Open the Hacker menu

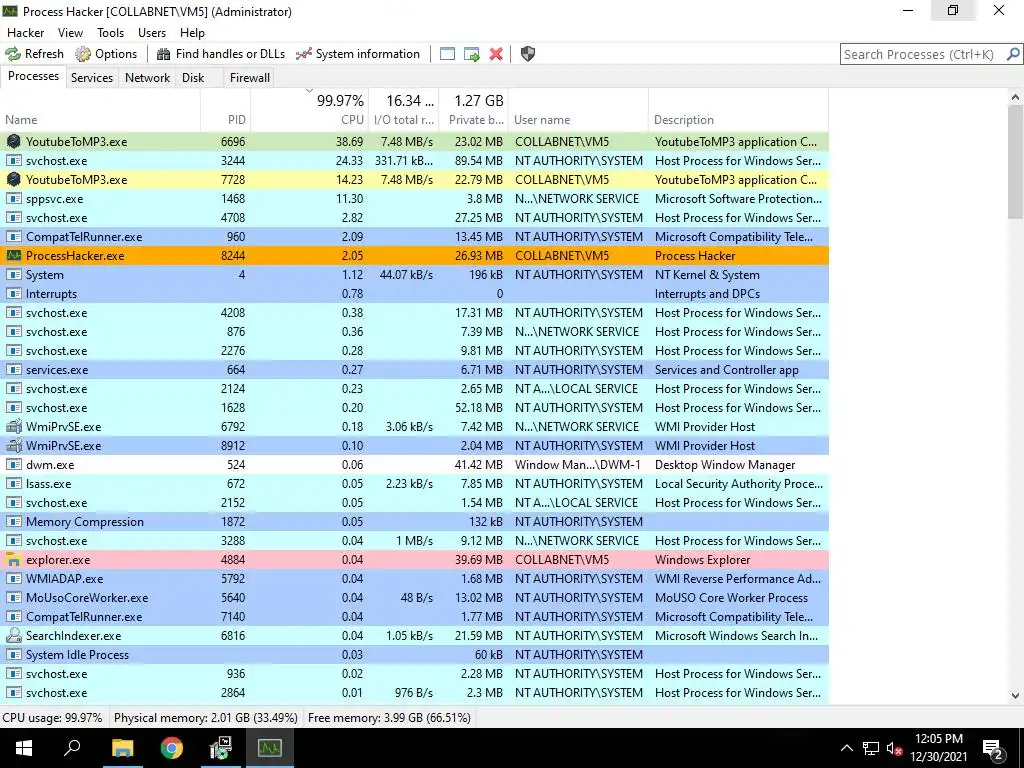pos(25,33)
